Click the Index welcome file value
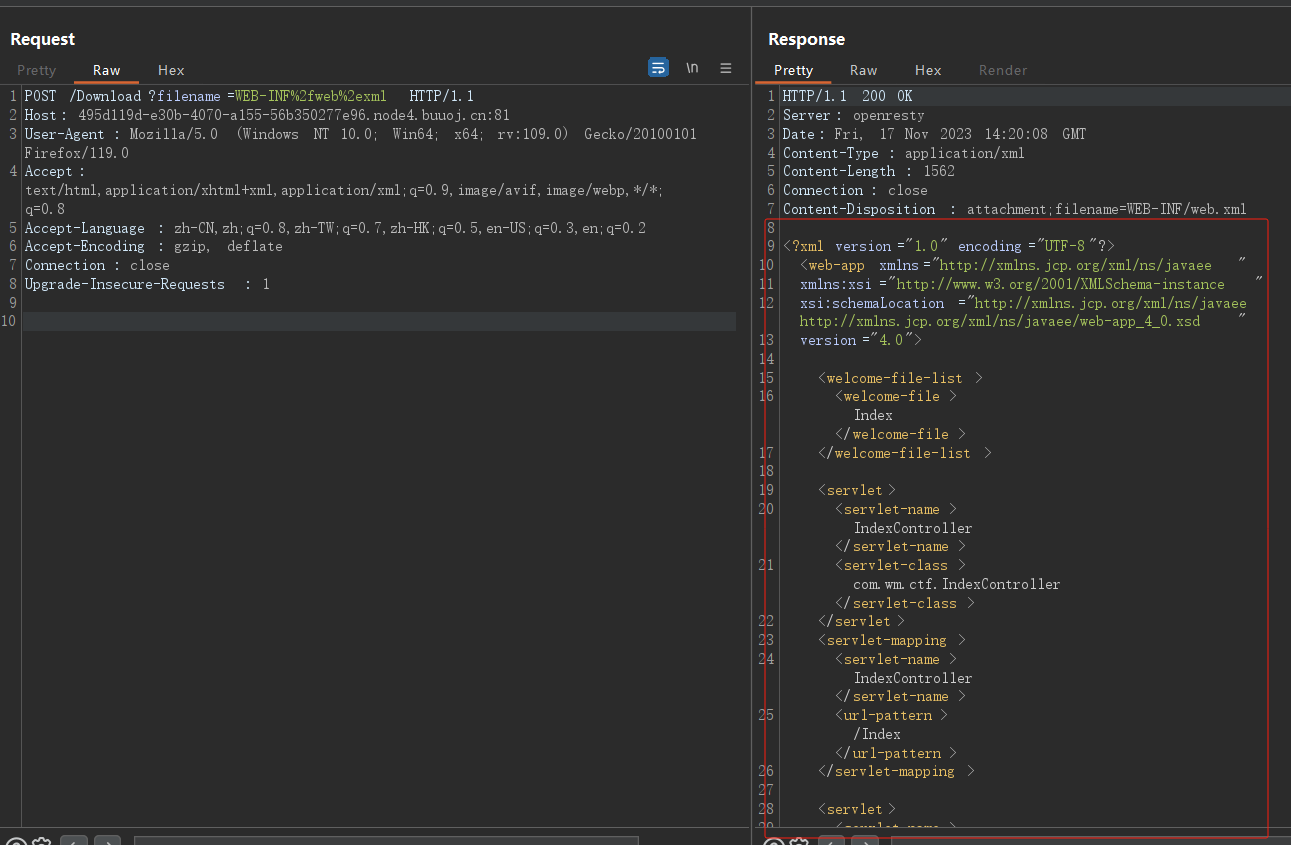1291x845 pixels. (x=873, y=415)
